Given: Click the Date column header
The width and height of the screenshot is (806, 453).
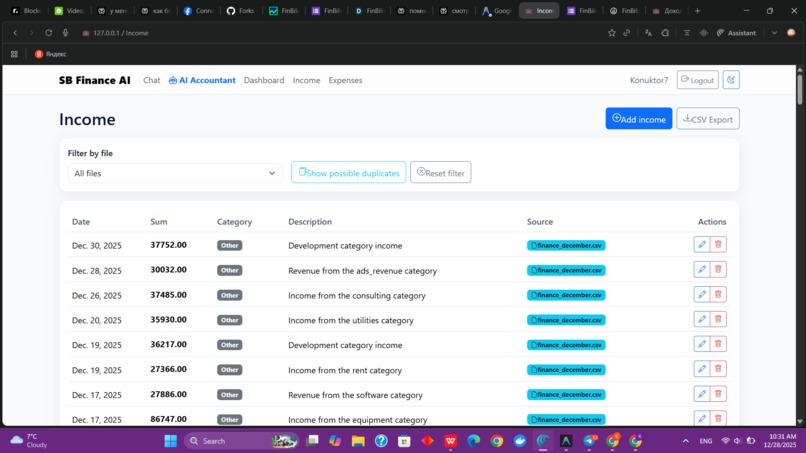Looking at the screenshot, I should click(81, 222).
